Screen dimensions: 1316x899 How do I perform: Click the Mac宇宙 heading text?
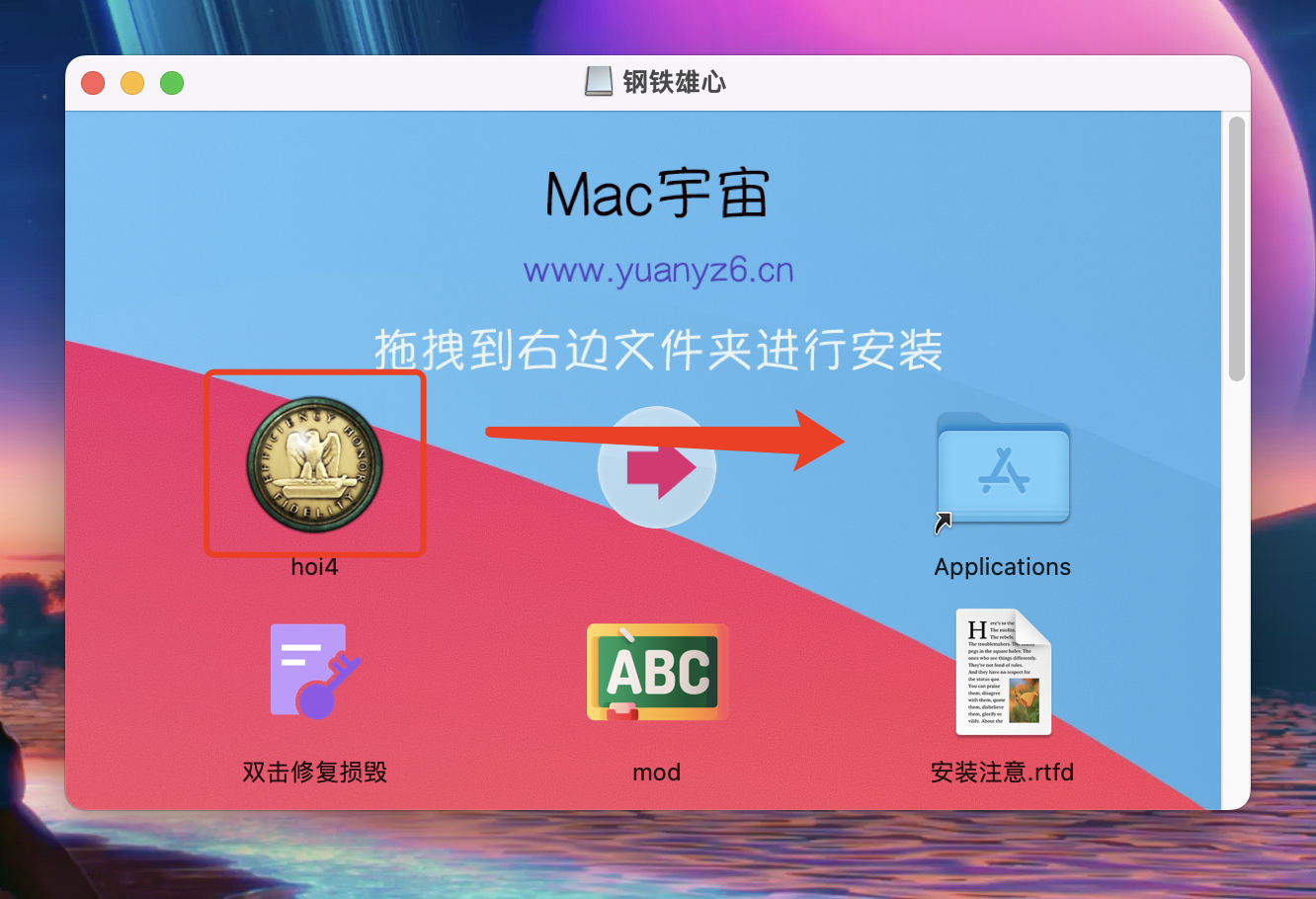coord(657,194)
